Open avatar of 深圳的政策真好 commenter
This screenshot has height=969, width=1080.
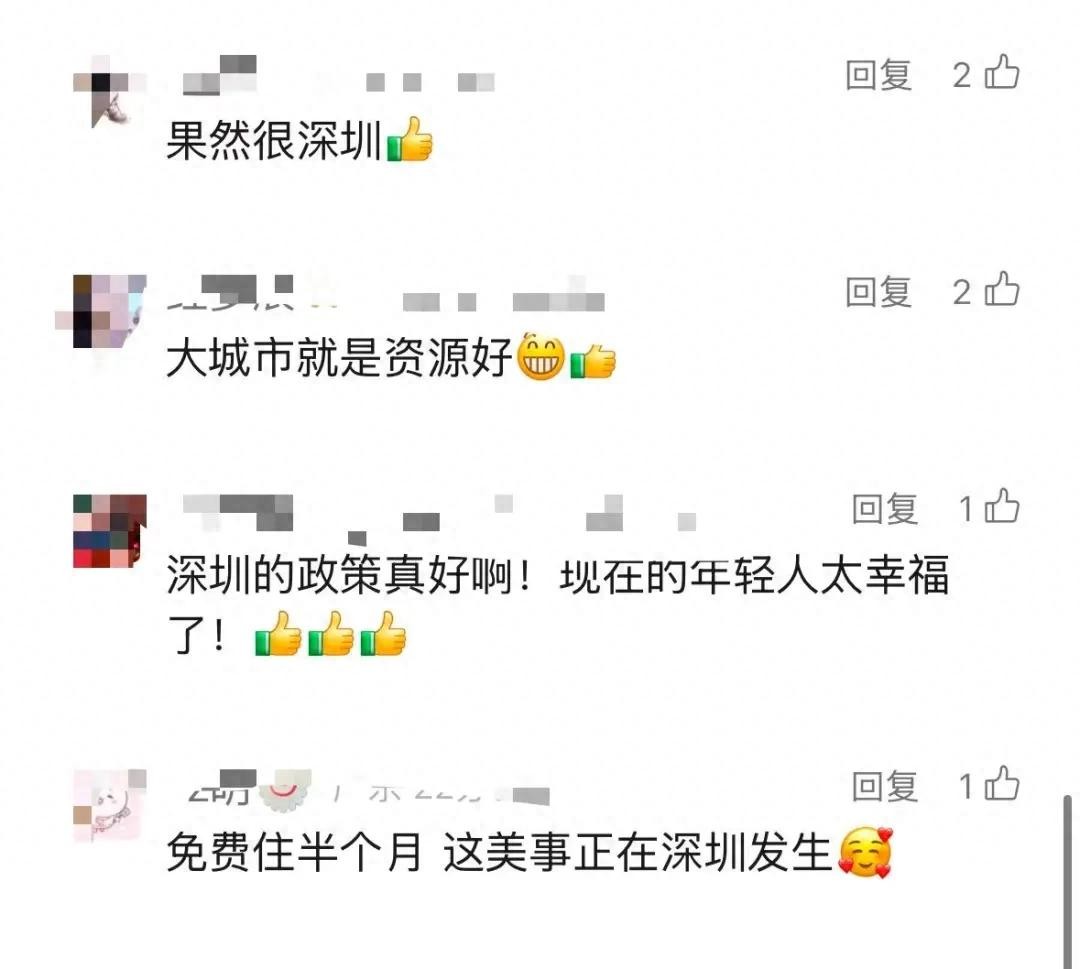(x=110, y=531)
